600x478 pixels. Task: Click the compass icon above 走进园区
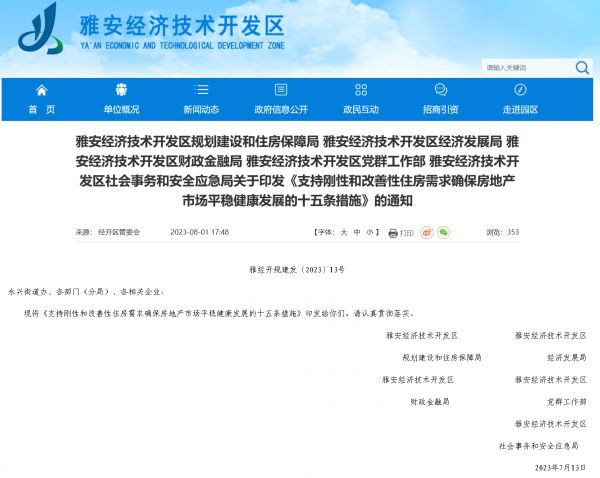point(520,90)
